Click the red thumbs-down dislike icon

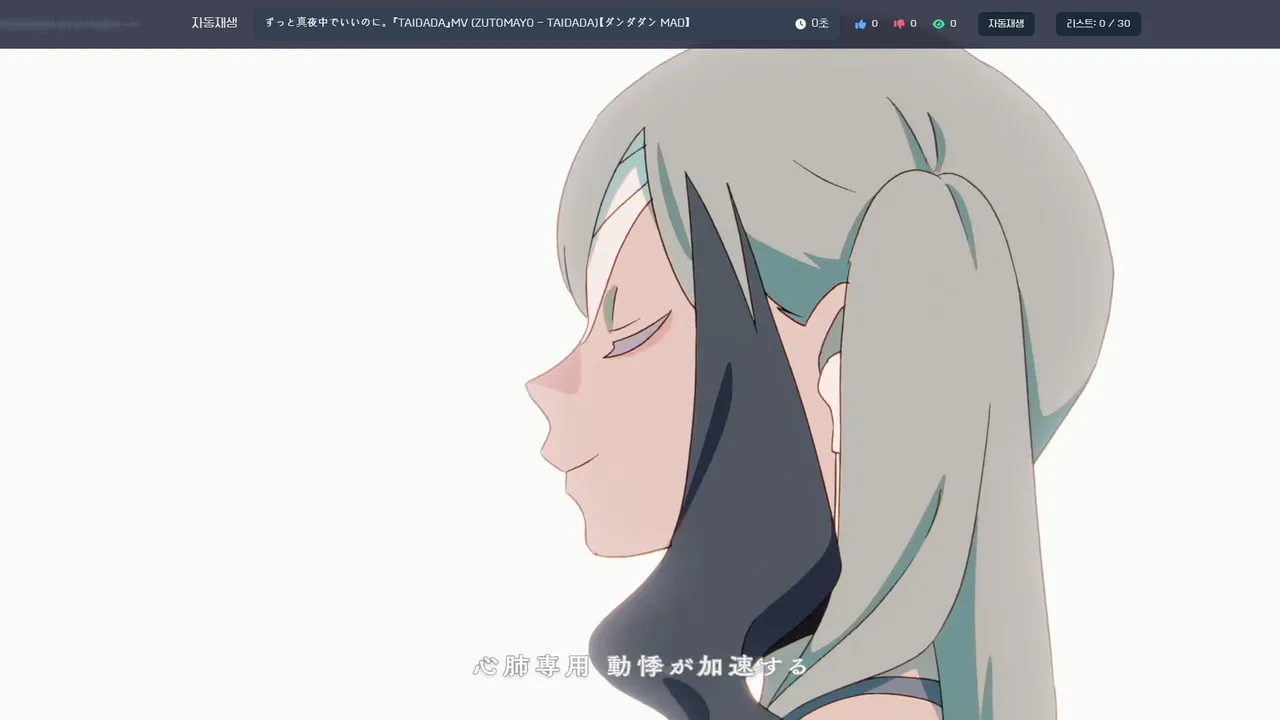[x=899, y=24]
